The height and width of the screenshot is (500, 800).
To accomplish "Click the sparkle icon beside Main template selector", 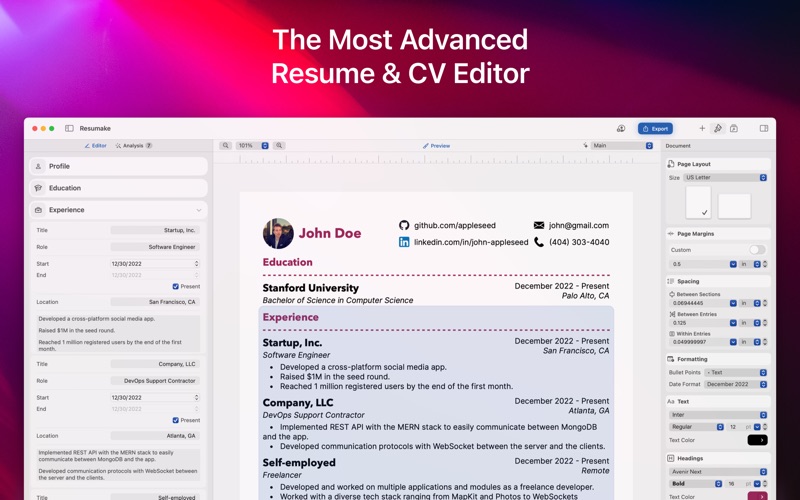I will click(585, 145).
